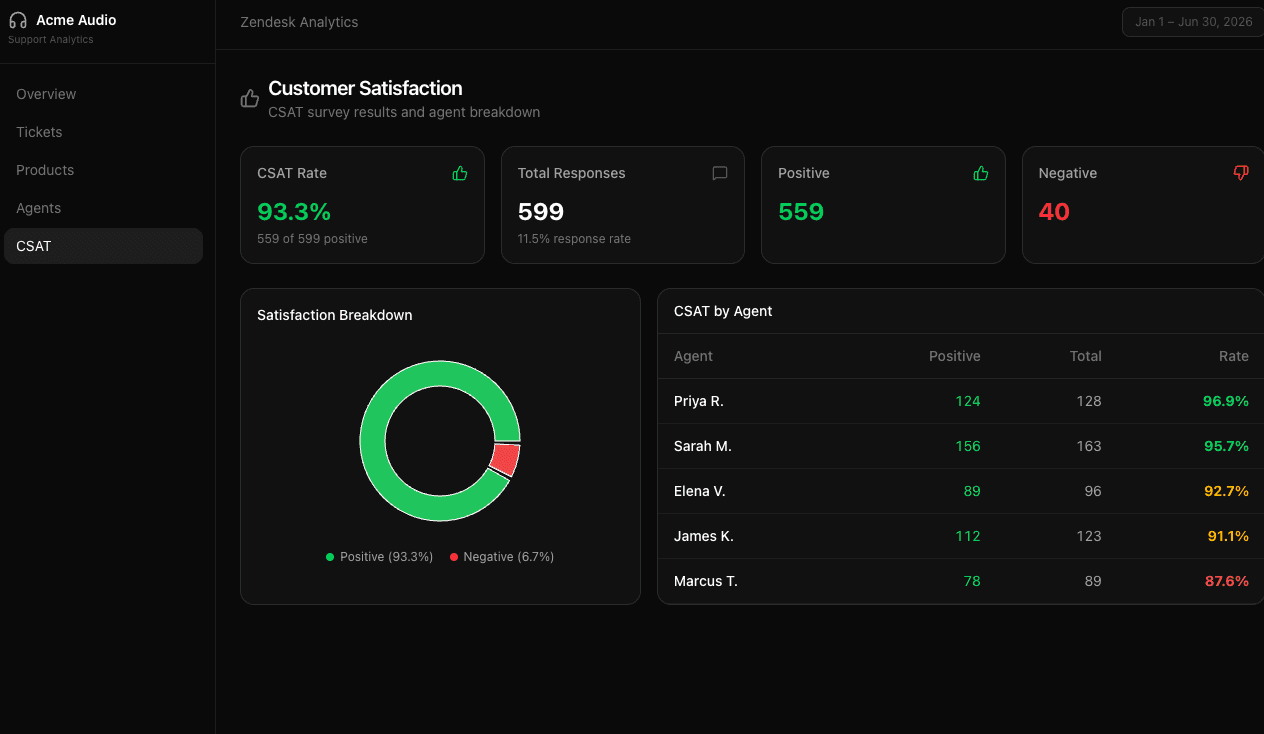Click the headphones logo for Acme Audio
Image resolution: width=1264 pixels, height=734 pixels.
tap(18, 20)
